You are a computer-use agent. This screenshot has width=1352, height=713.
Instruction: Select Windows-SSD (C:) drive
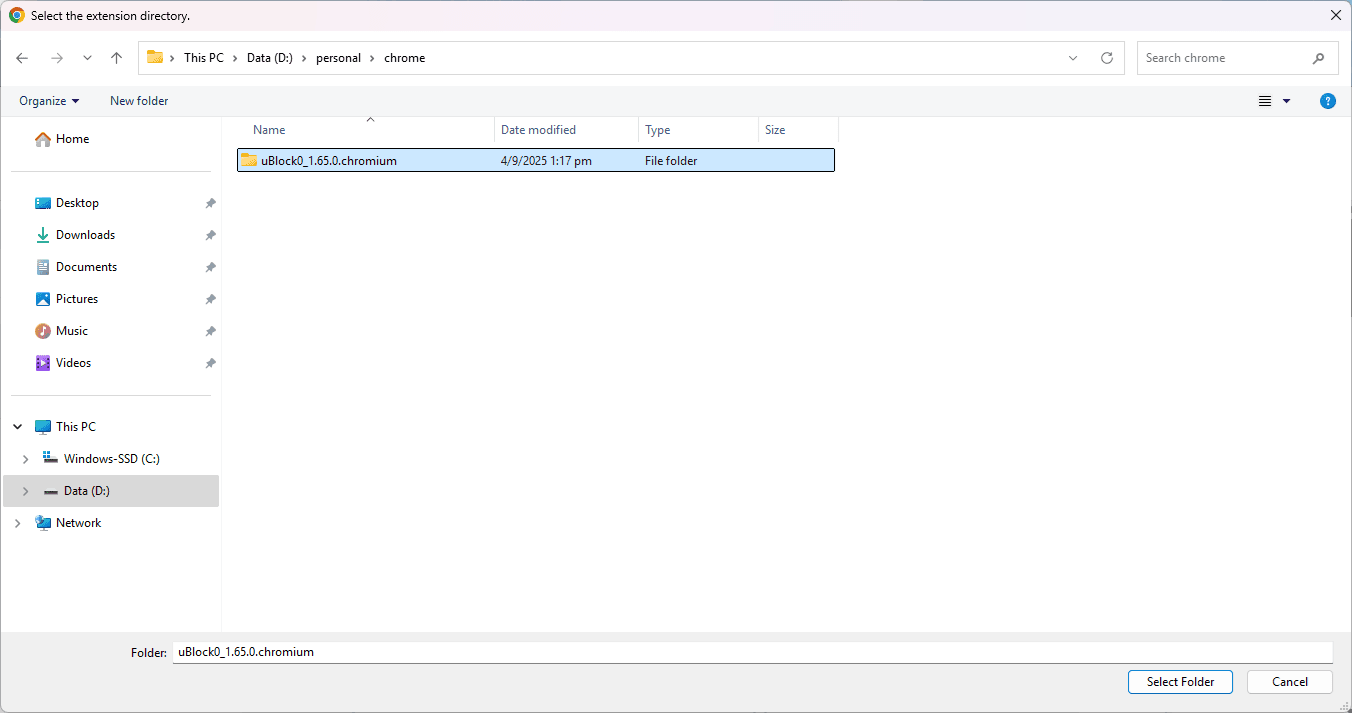(x=101, y=459)
